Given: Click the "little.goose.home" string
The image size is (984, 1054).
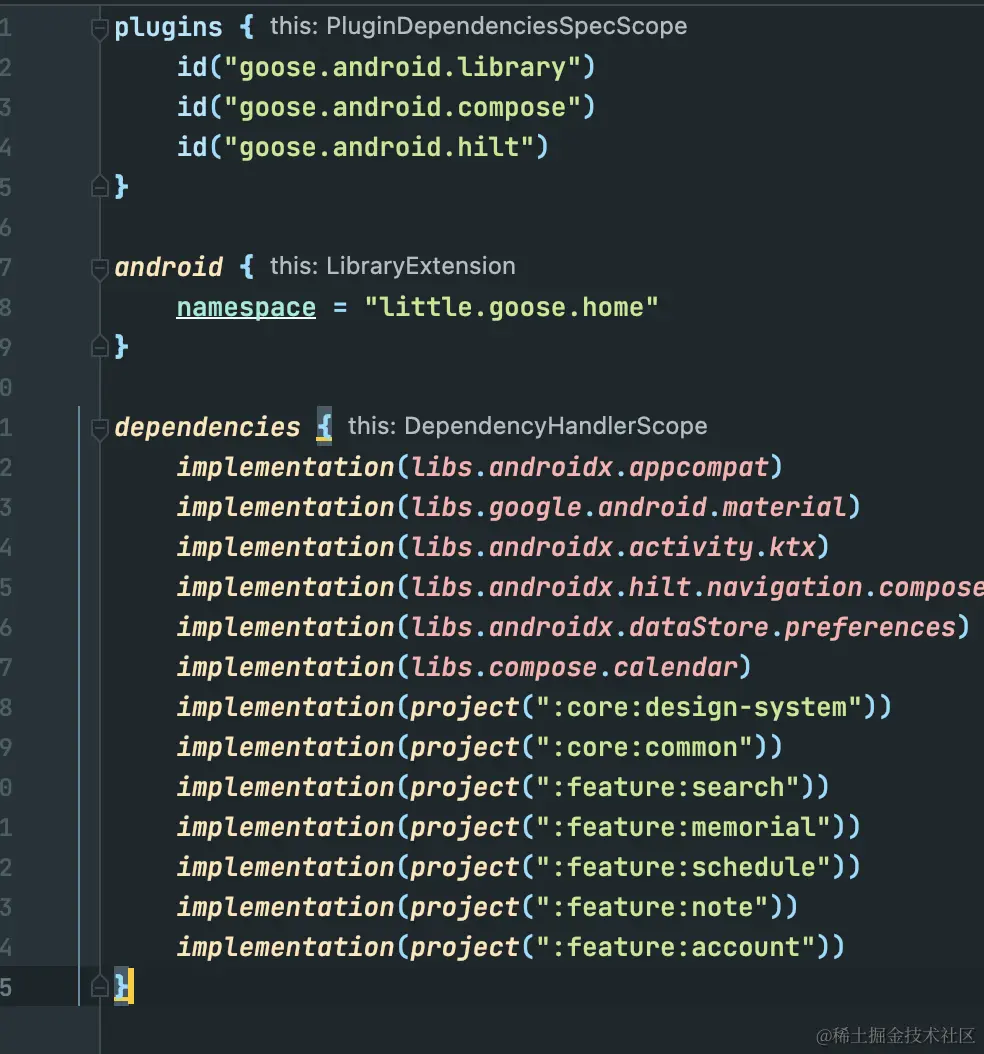Looking at the screenshot, I should click(511, 307).
